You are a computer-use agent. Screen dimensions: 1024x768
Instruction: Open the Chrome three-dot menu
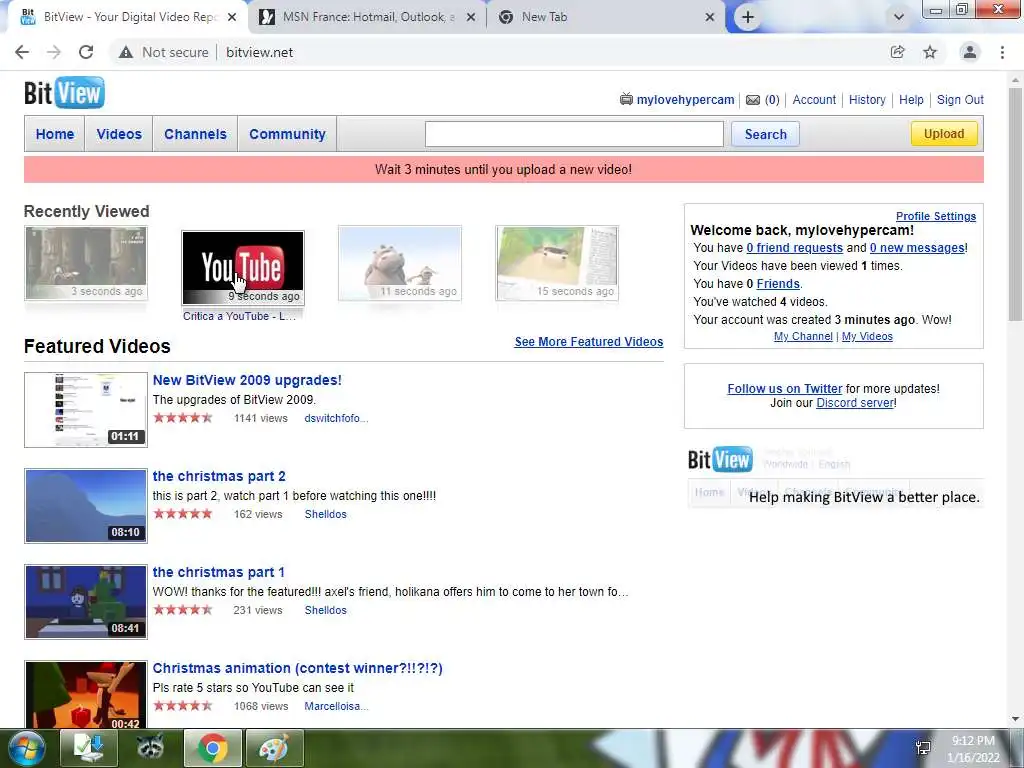[1002, 52]
